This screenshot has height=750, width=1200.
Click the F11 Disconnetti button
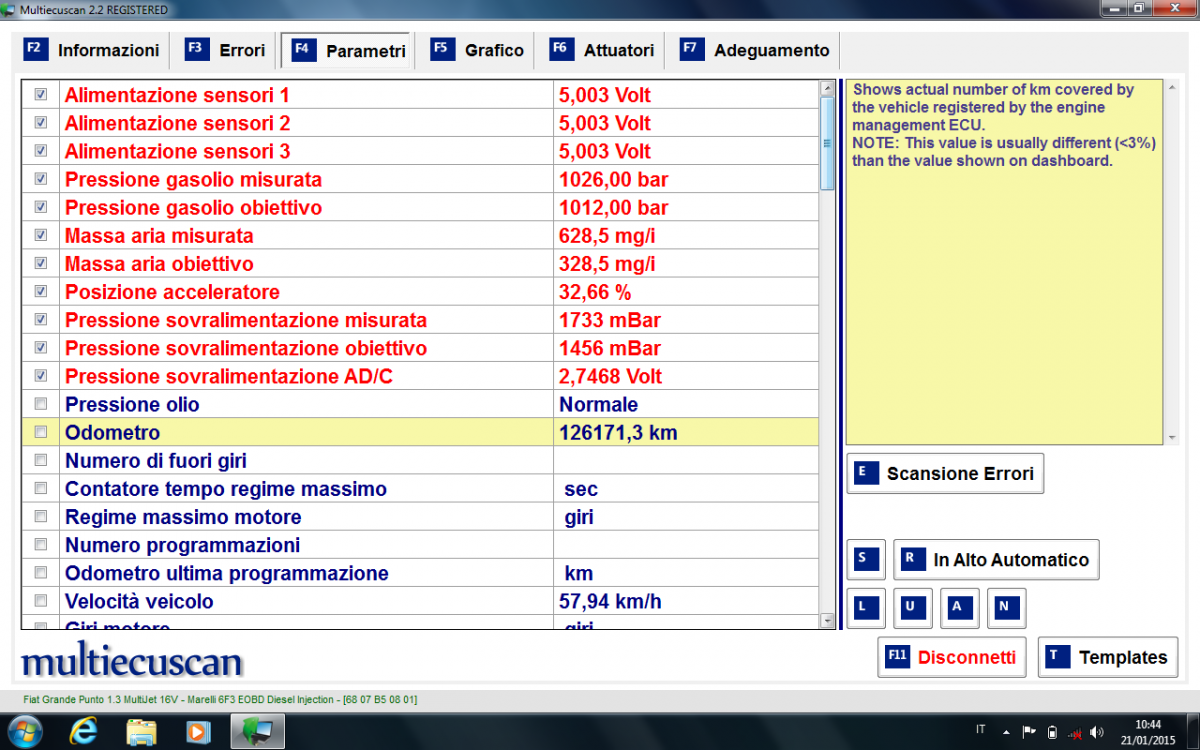pos(952,657)
